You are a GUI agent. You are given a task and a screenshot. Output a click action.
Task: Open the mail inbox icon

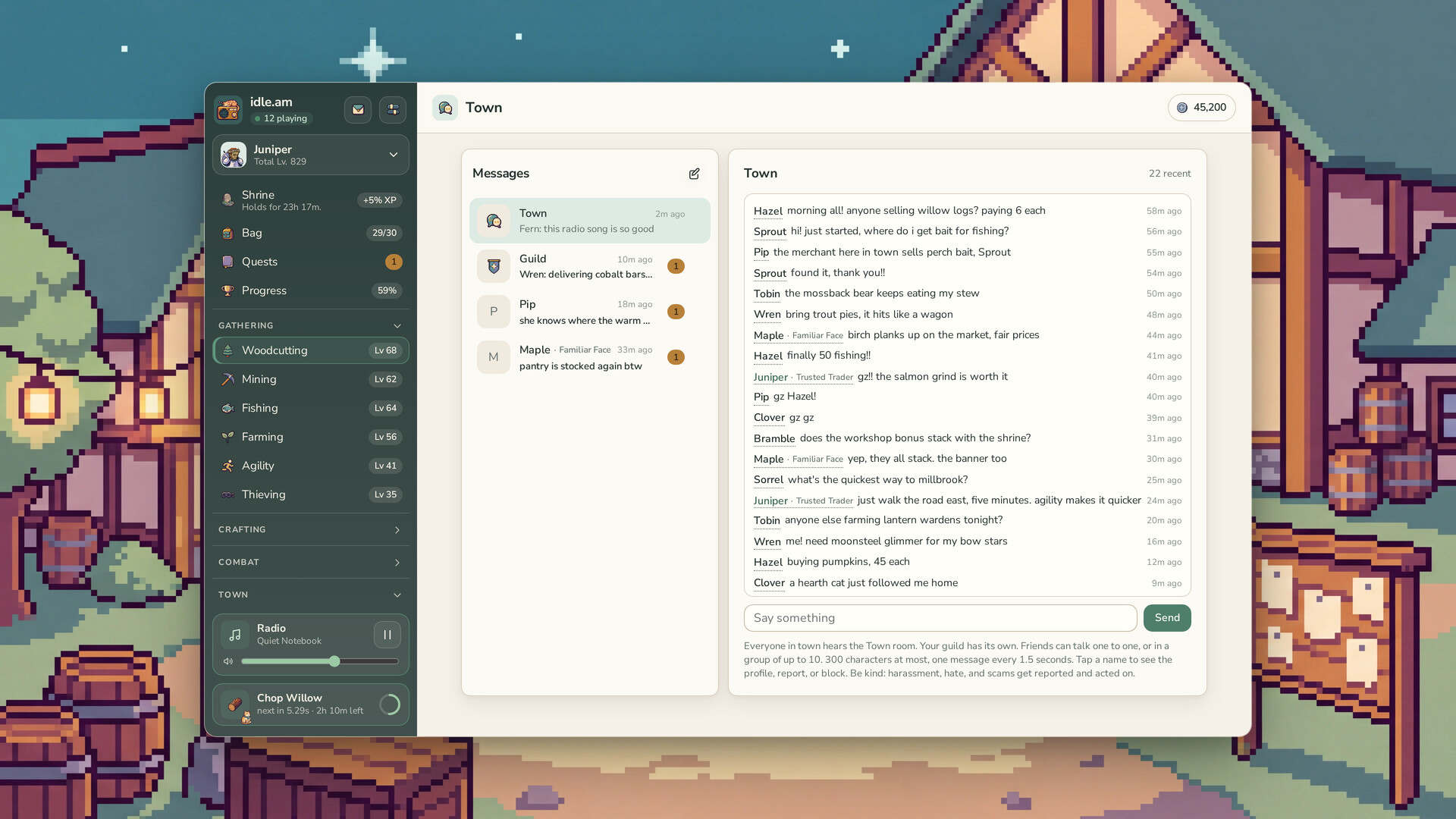click(358, 109)
